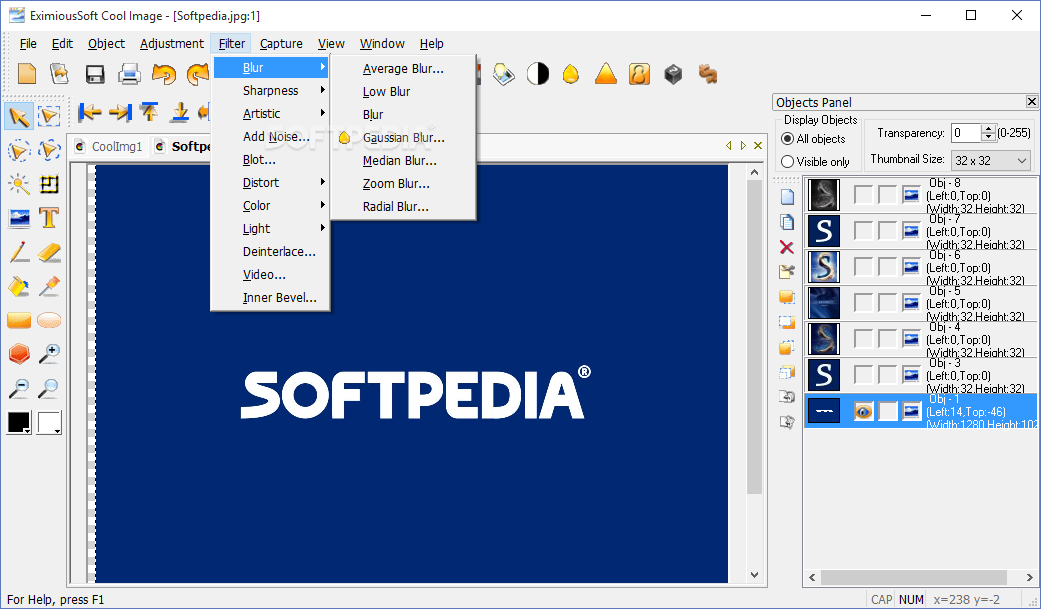Select the magic wand sparkle tool
The image size is (1041, 609).
(x=19, y=184)
